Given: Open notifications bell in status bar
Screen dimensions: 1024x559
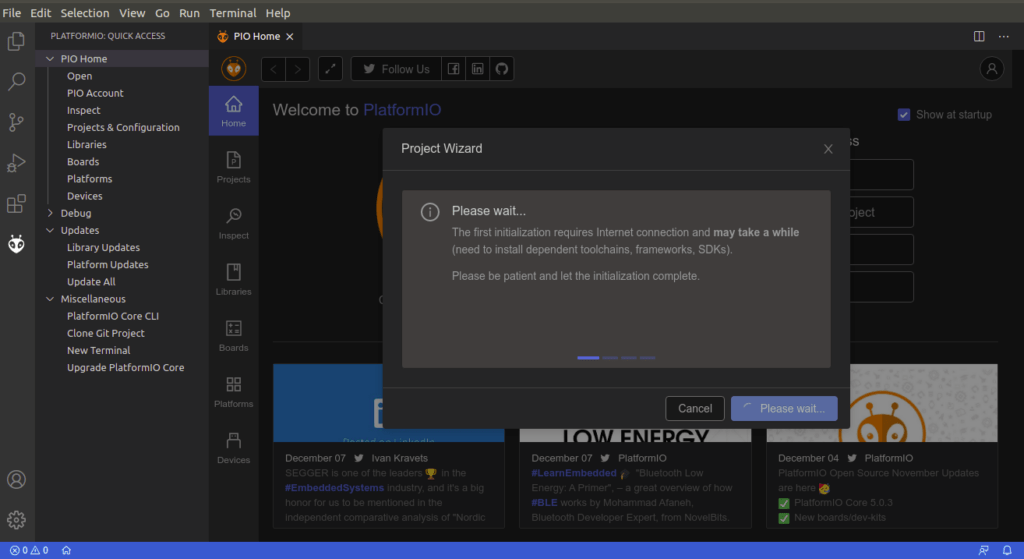Looking at the screenshot, I should (x=1007, y=551).
